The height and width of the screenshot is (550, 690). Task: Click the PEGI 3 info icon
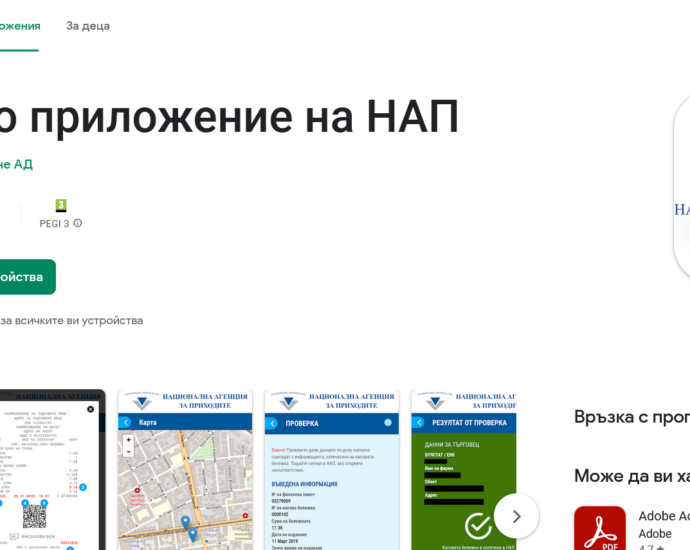[x=78, y=223]
